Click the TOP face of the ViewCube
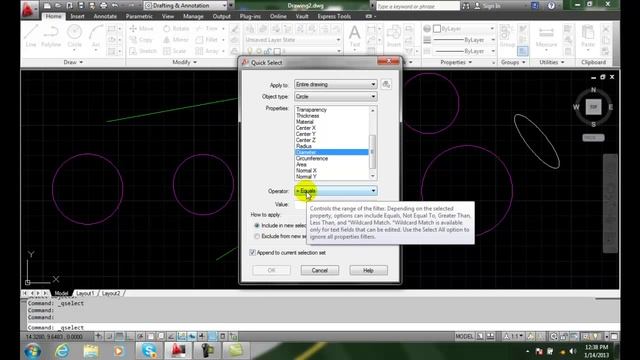Image resolution: width=640 pixels, height=360 pixels. point(593,107)
